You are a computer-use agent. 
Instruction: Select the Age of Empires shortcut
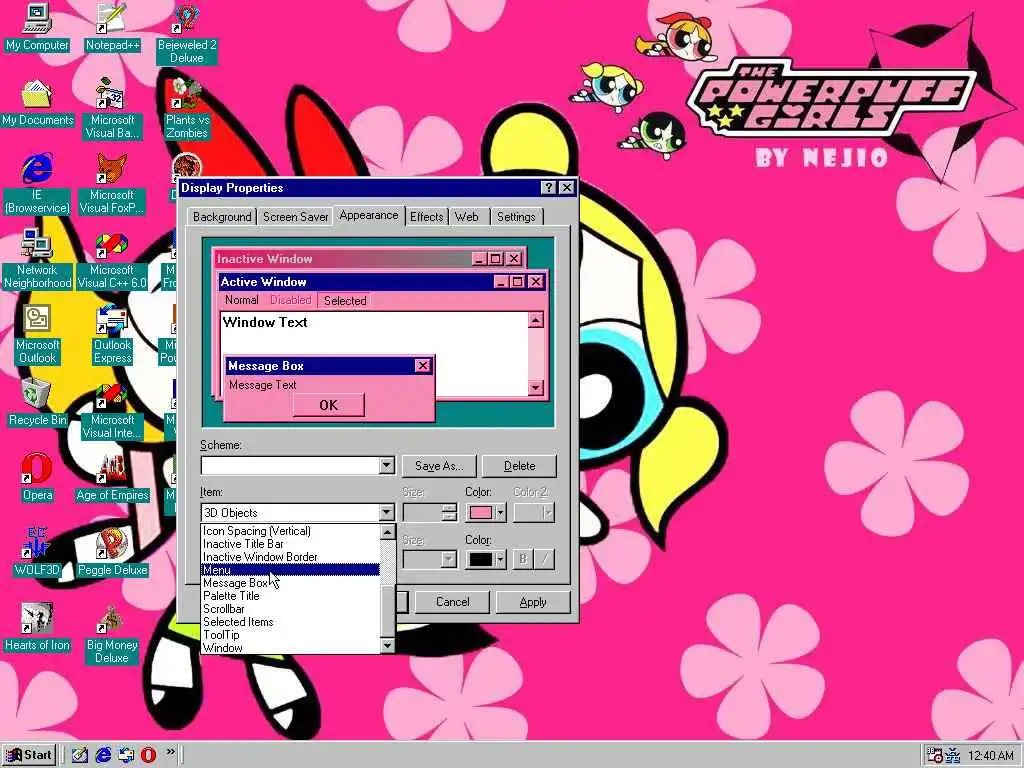112,478
